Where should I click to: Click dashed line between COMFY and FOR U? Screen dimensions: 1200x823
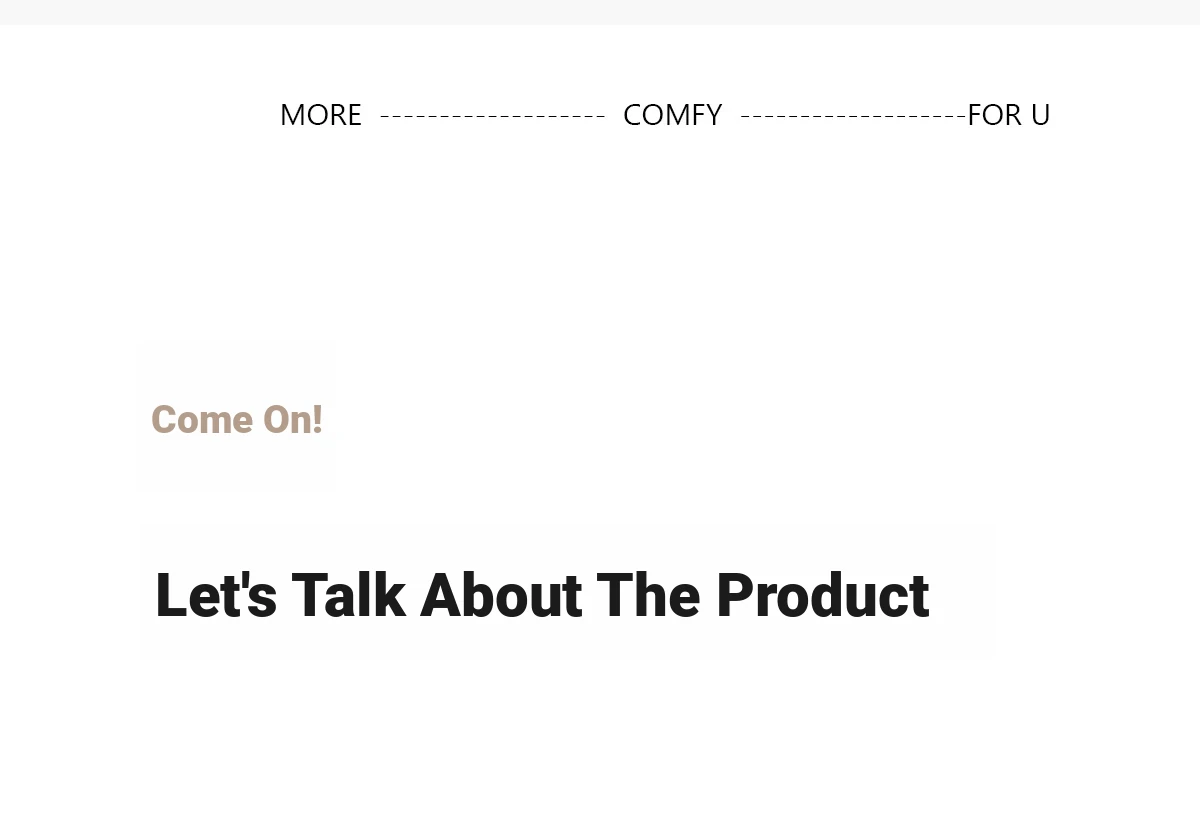pyautogui.click(x=853, y=116)
